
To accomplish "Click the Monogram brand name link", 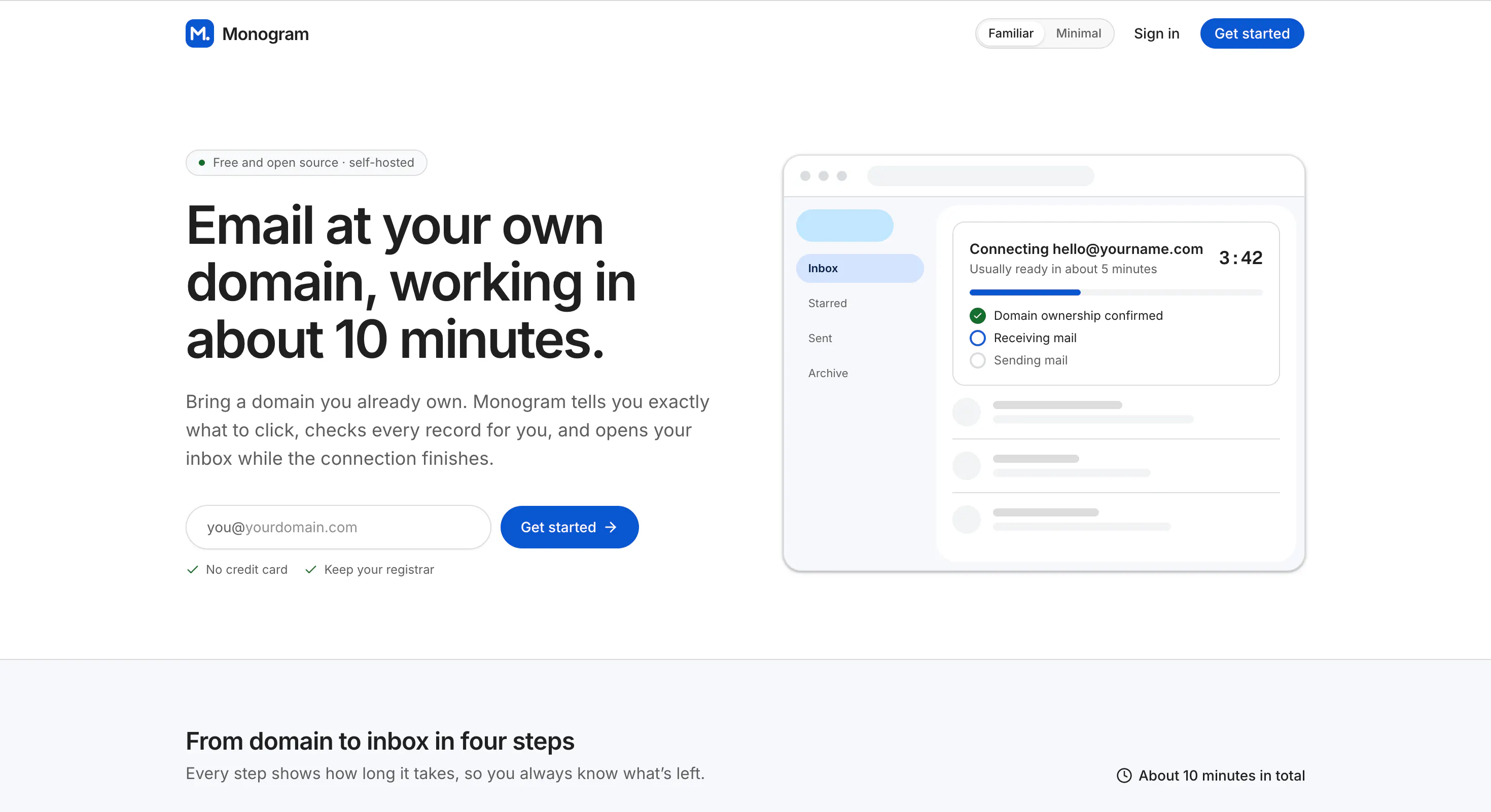I will pyautogui.click(x=266, y=34).
